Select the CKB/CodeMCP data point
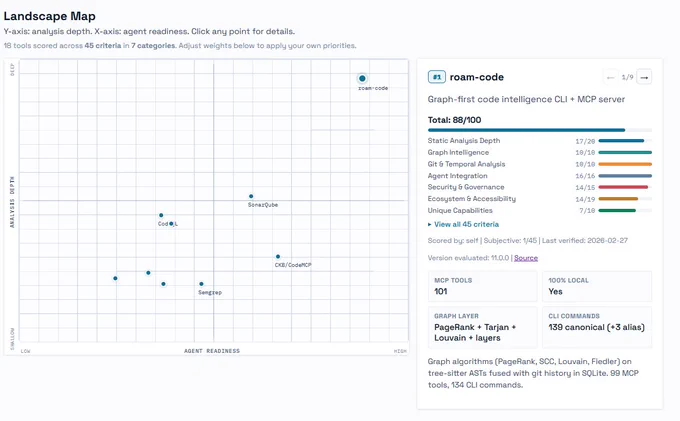This screenshot has width=680, height=421. 278,257
